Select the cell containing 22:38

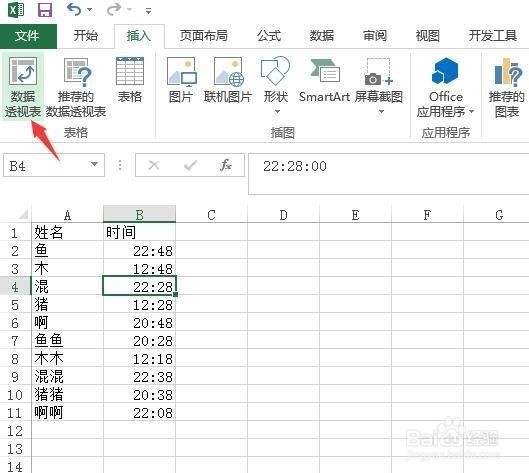point(139,376)
